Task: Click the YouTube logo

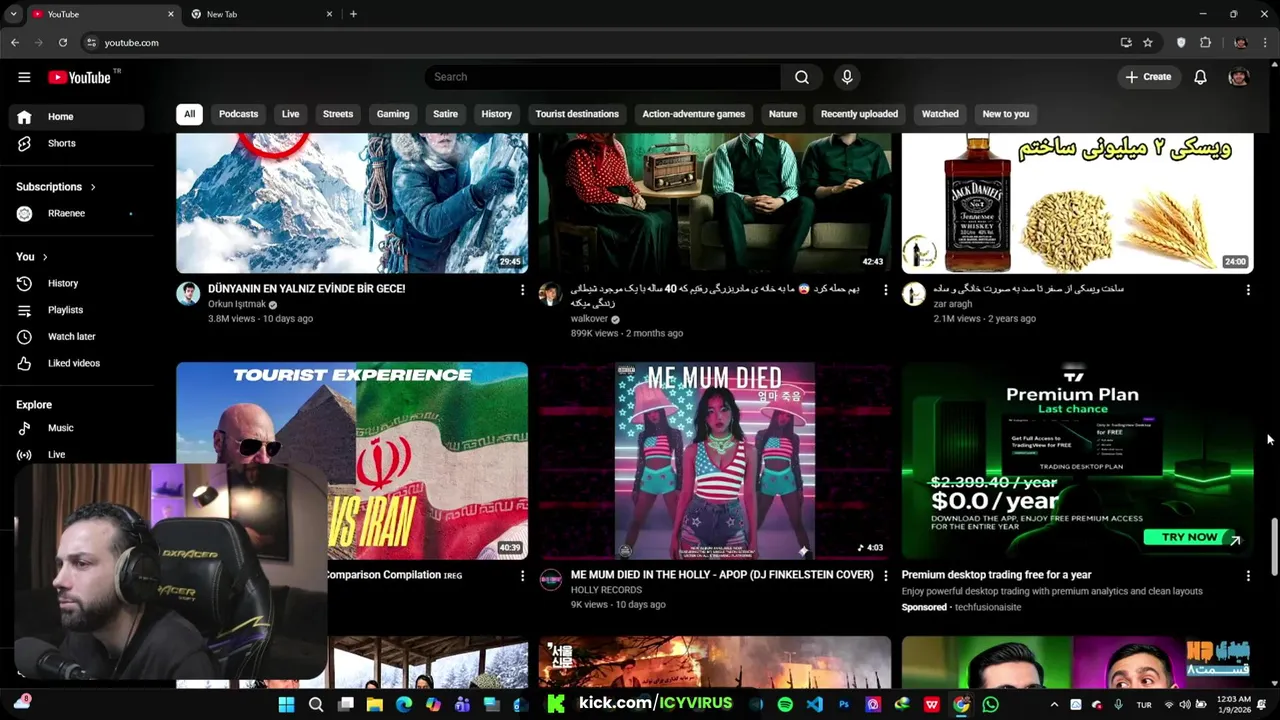Action: 79,77
